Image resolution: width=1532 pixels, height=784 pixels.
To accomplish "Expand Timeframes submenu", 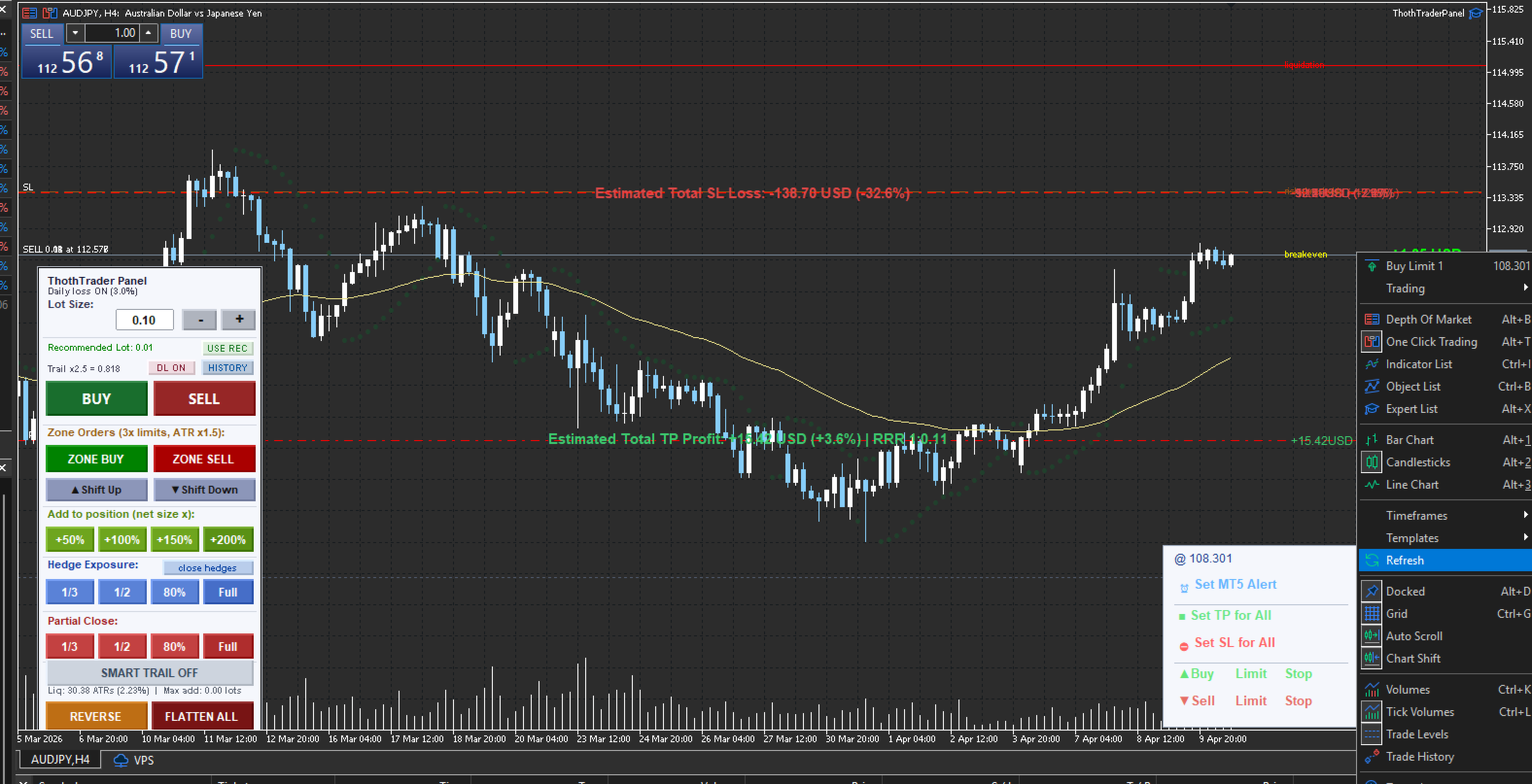I will coord(1445,516).
